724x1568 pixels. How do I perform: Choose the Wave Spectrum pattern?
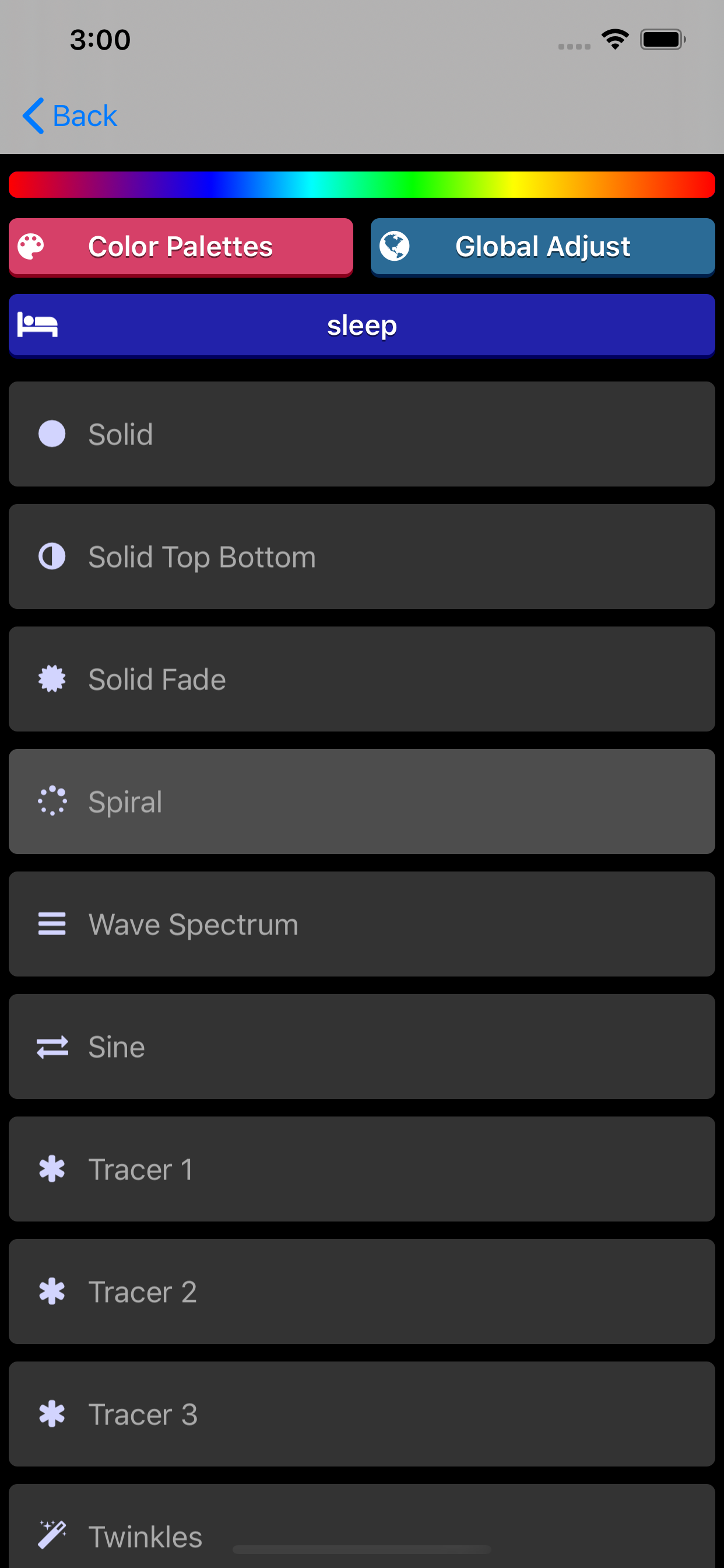pos(362,924)
